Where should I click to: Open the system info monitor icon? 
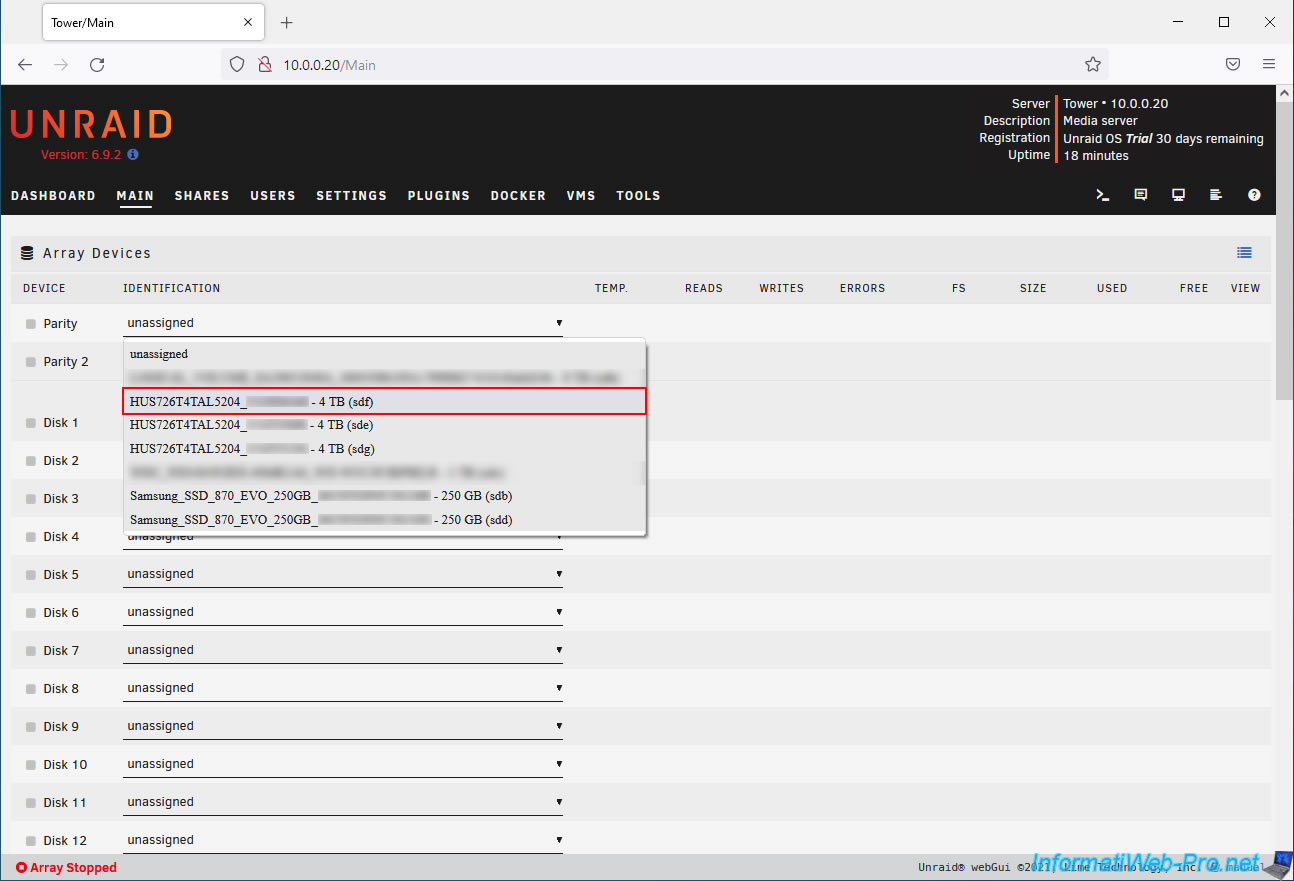(1178, 195)
